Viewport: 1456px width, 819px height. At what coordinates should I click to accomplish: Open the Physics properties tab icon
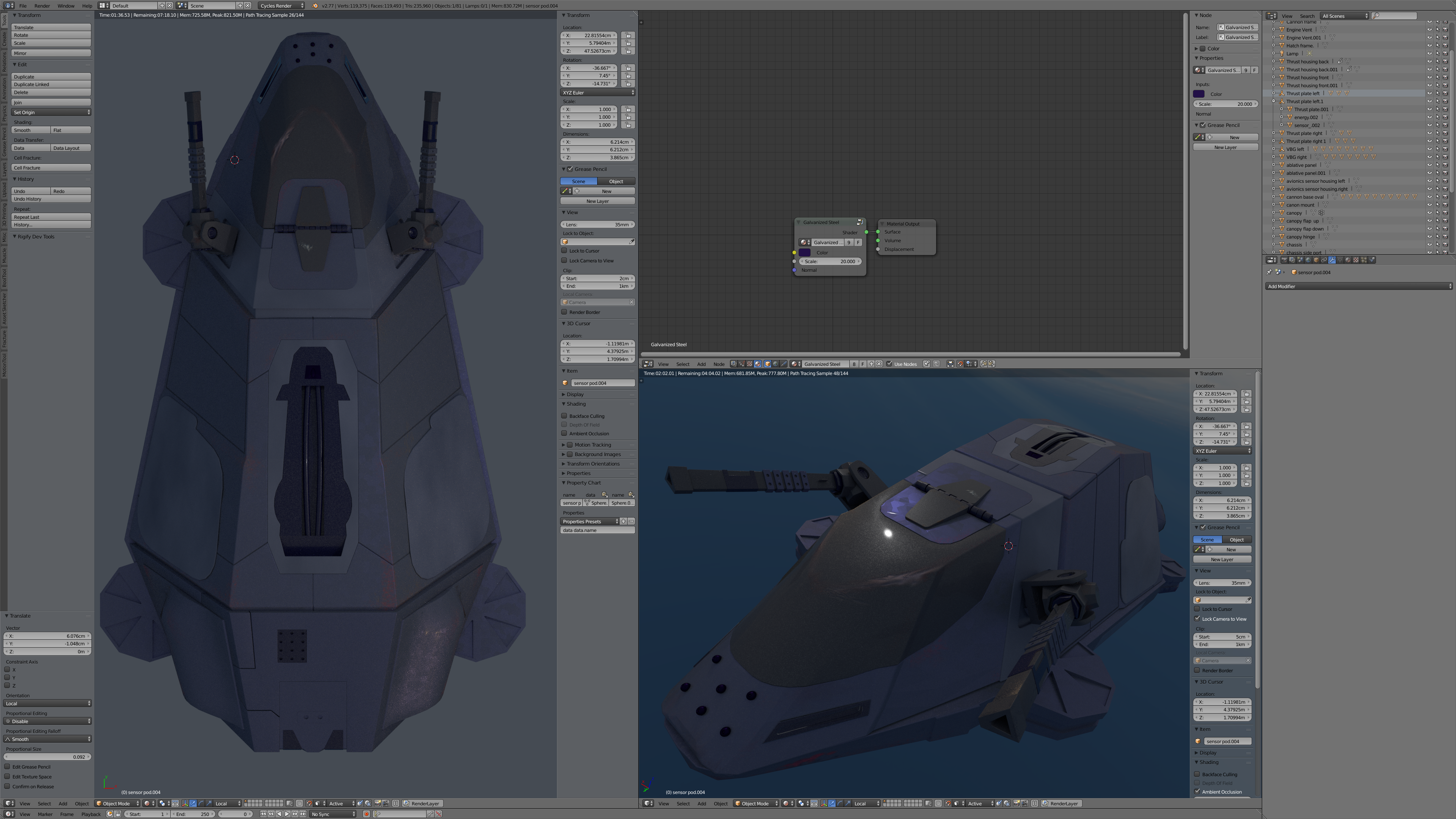pyautogui.click(x=1372, y=260)
